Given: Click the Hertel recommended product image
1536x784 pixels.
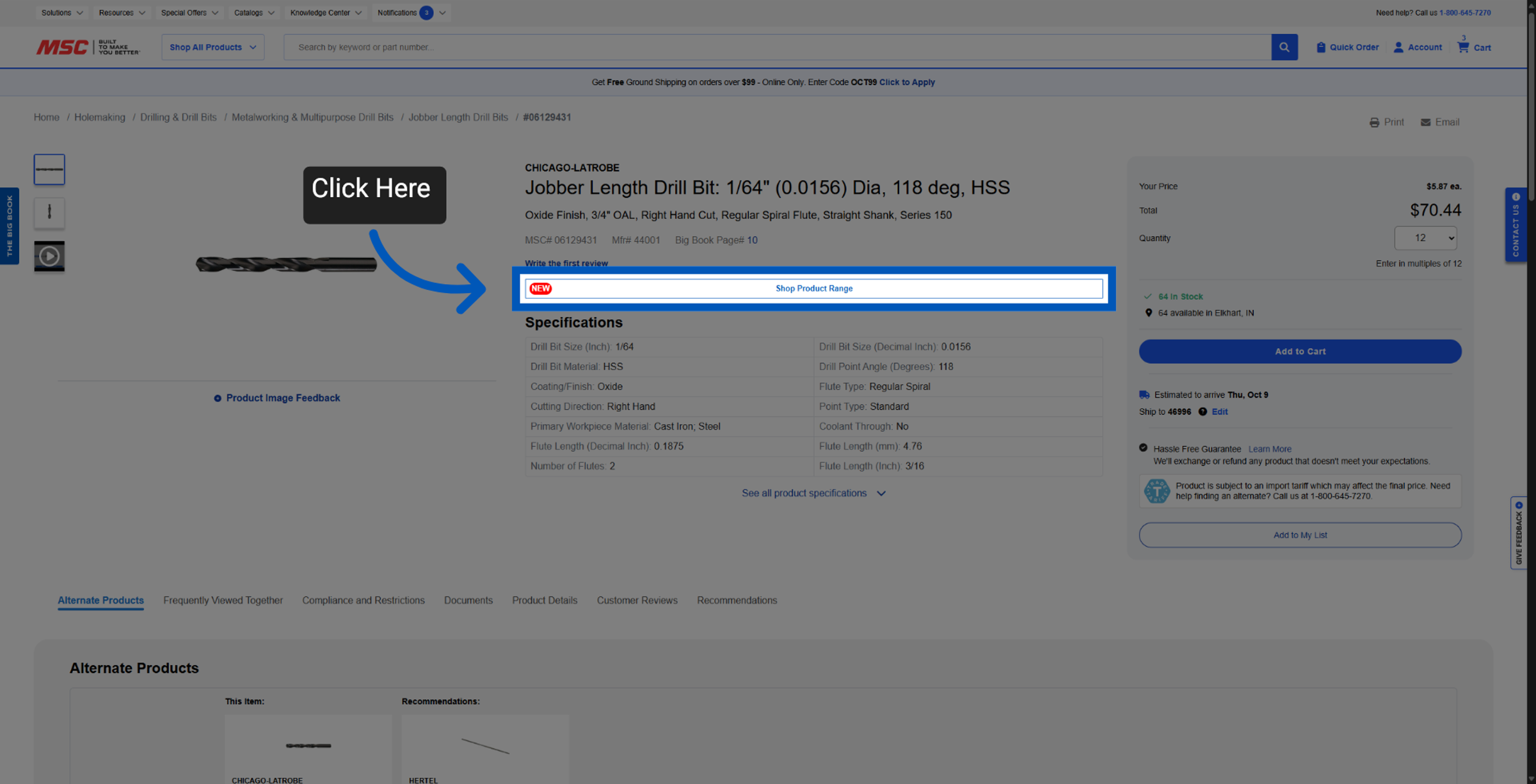Looking at the screenshot, I should pyautogui.click(x=485, y=746).
